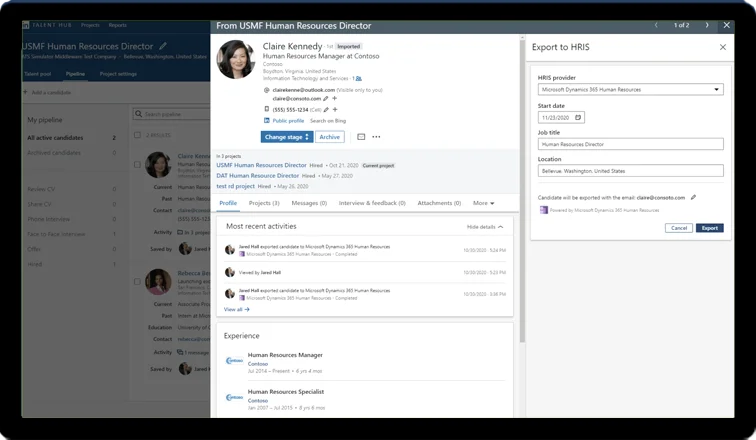Edit the export email with pencil icon
Image resolution: width=756 pixels, height=440 pixels.
tap(693, 198)
